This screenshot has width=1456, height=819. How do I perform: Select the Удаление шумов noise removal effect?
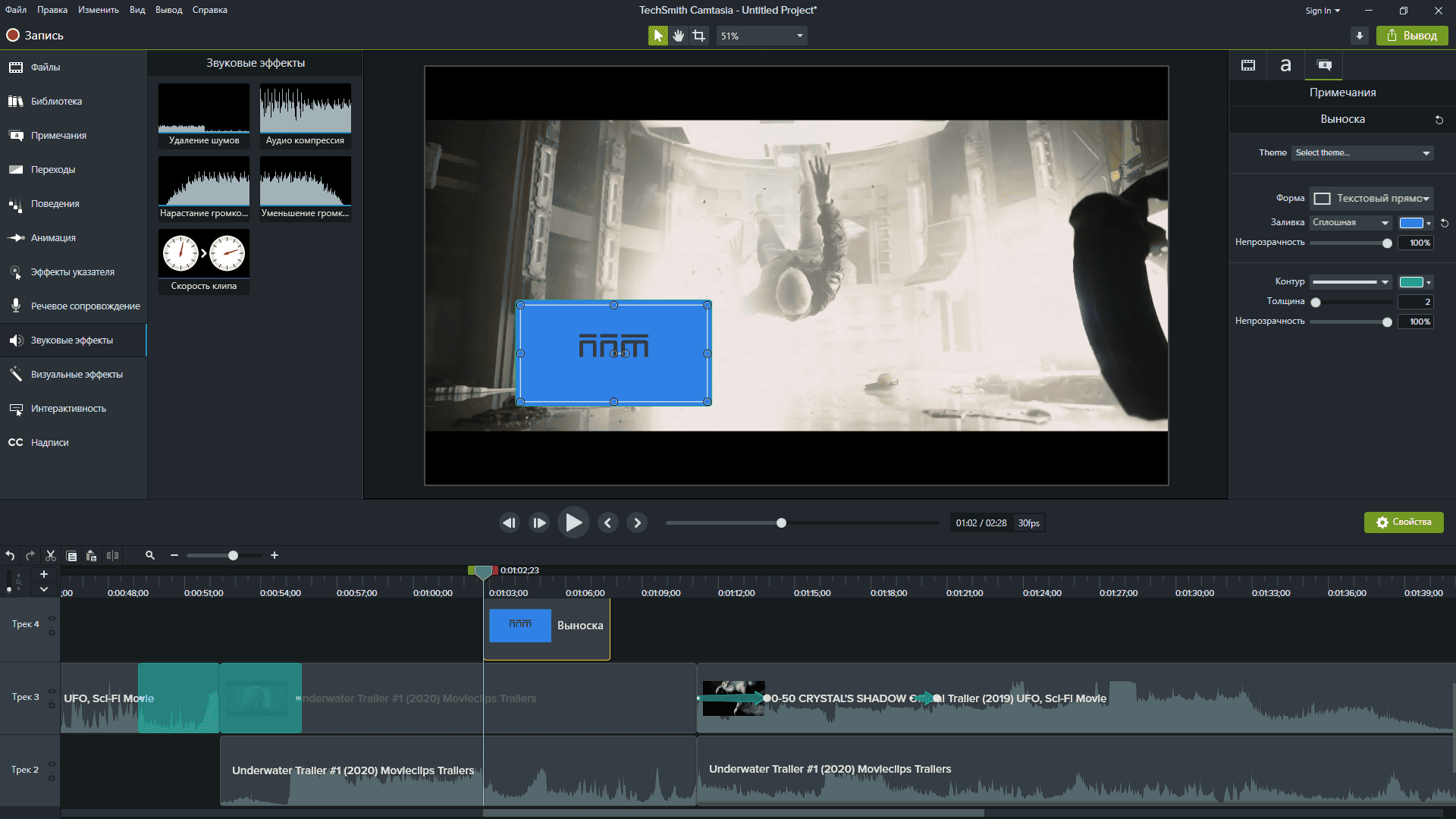(x=204, y=115)
